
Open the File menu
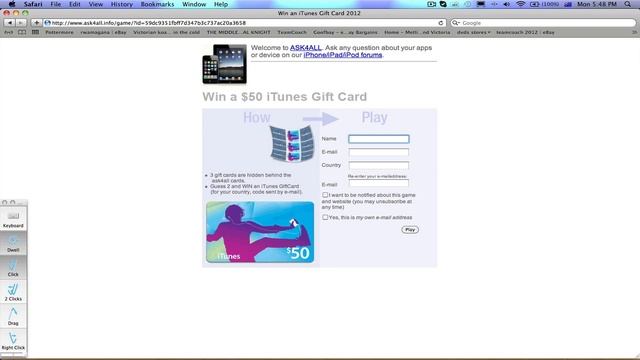point(56,4)
